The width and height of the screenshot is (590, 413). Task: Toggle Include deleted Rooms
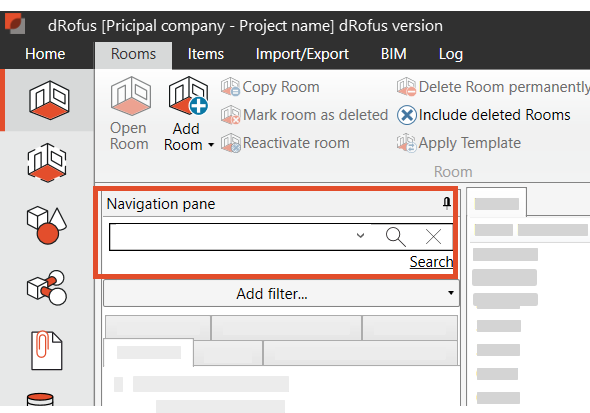click(x=484, y=115)
